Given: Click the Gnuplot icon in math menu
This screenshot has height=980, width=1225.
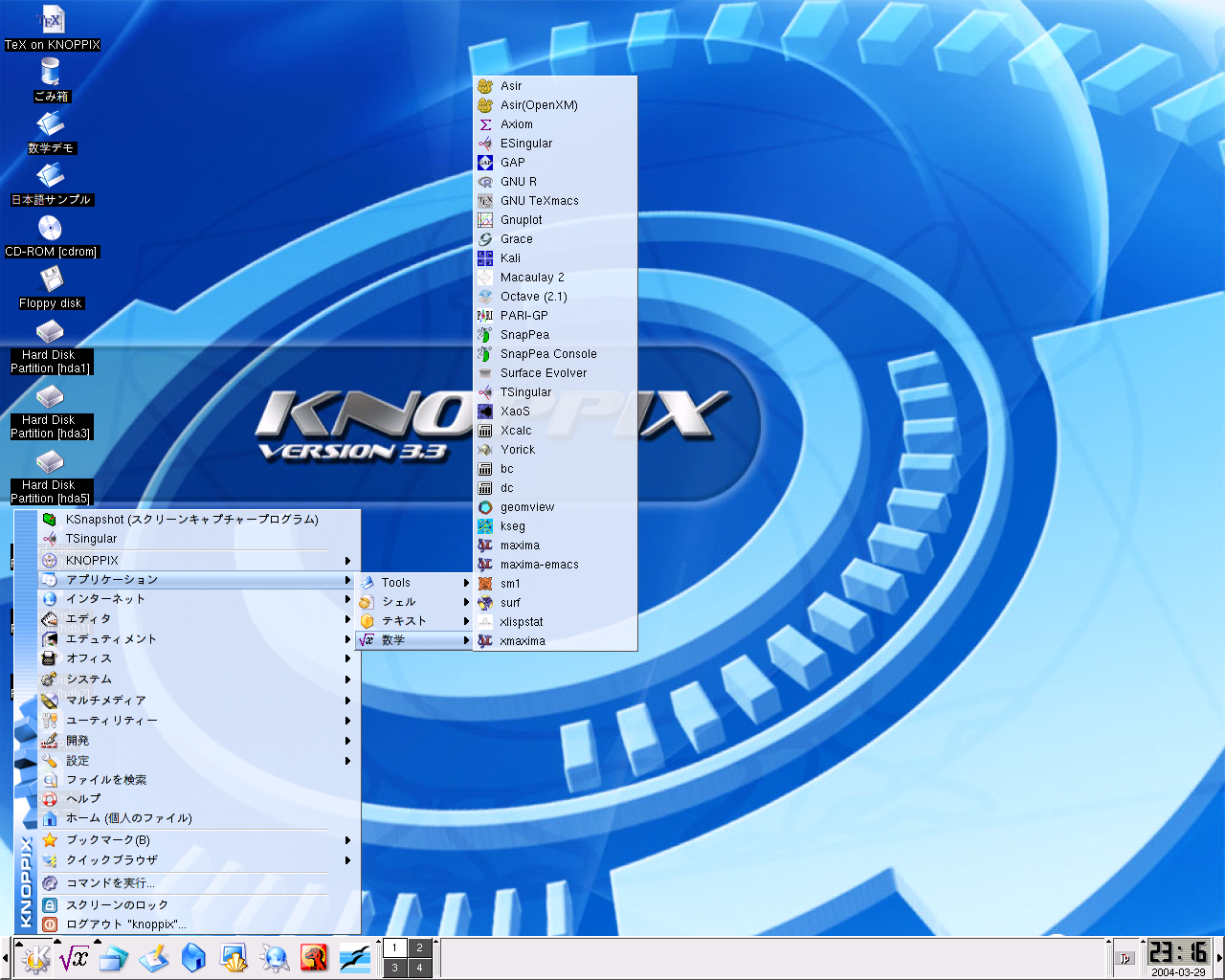Looking at the screenshot, I should 485,220.
